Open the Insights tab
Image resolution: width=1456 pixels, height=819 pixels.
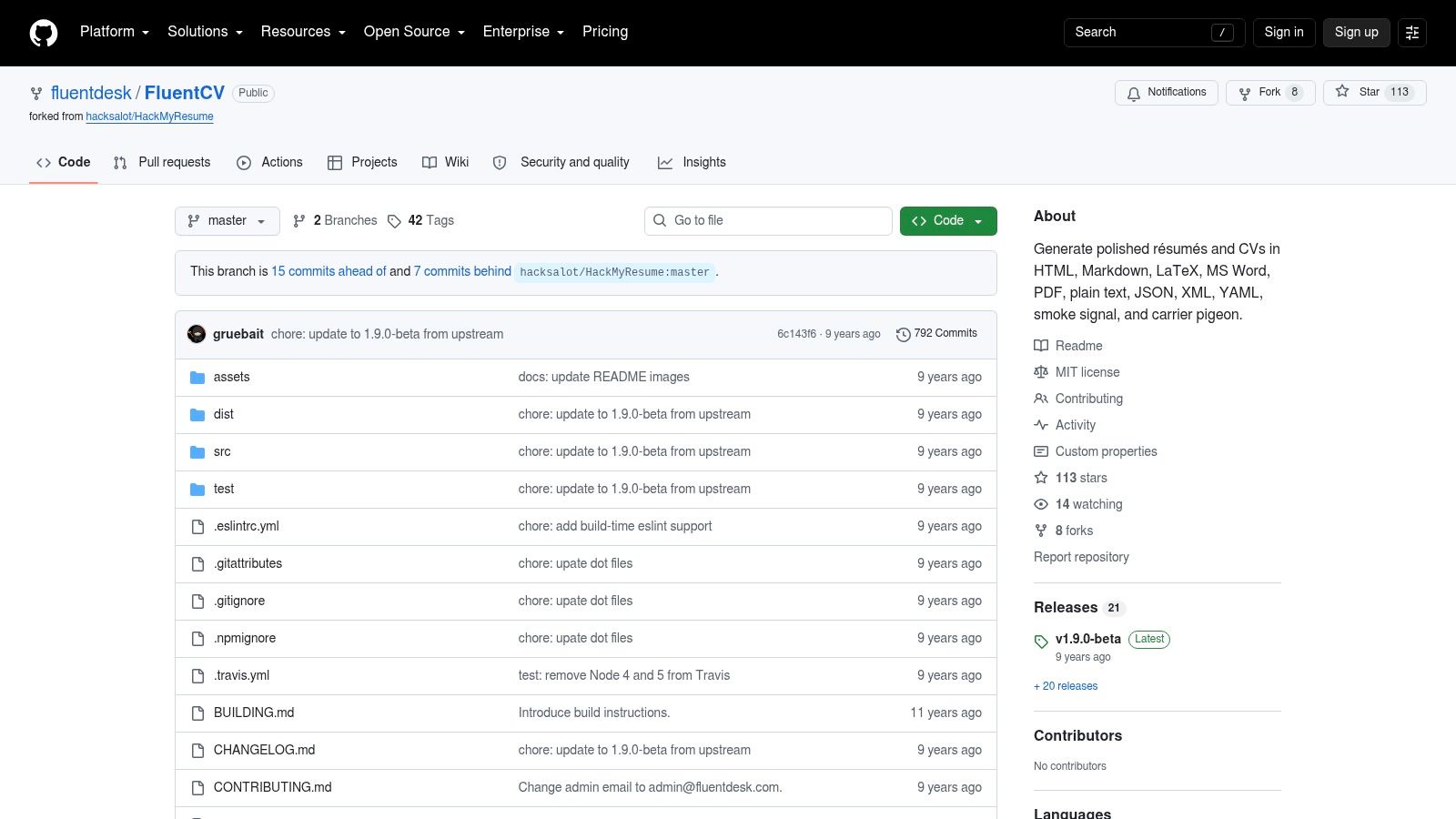[692, 162]
